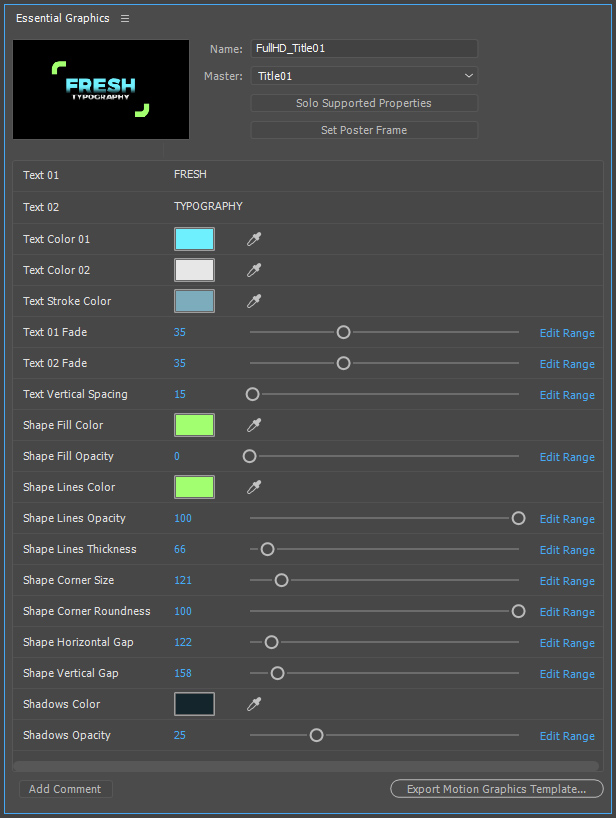Use the eyedropper beside Shape Fill Color

[254, 425]
